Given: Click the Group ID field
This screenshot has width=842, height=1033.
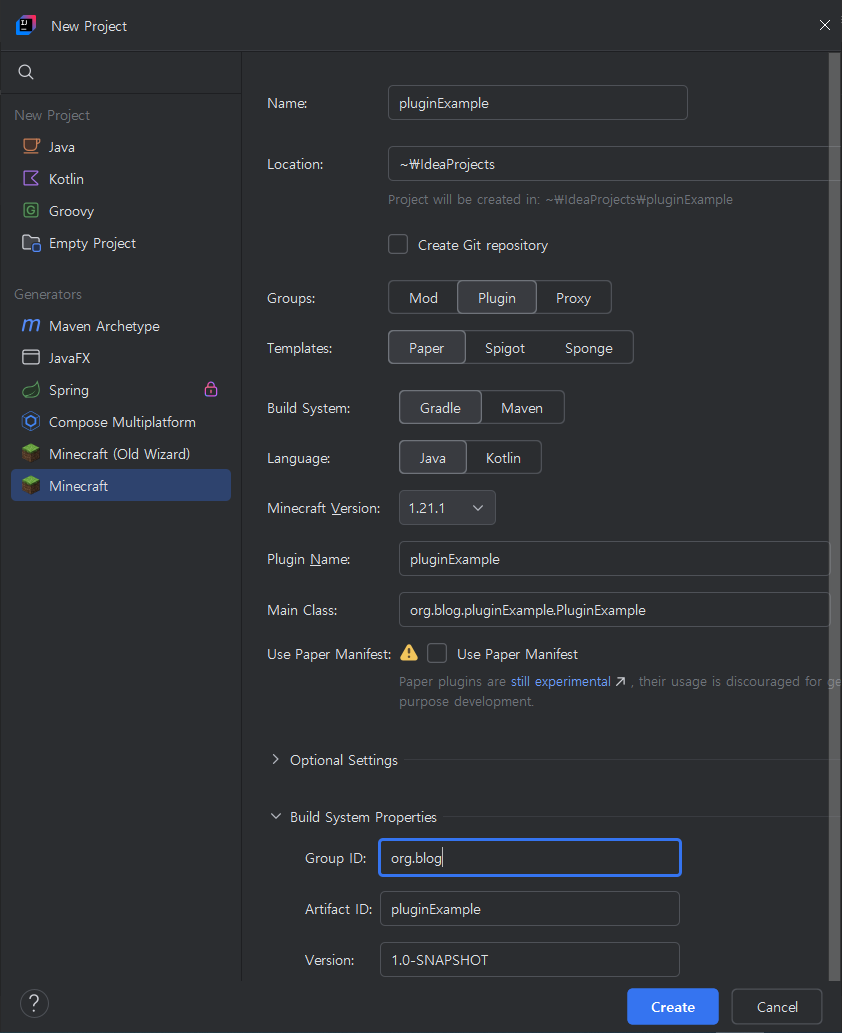Looking at the screenshot, I should click(530, 858).
